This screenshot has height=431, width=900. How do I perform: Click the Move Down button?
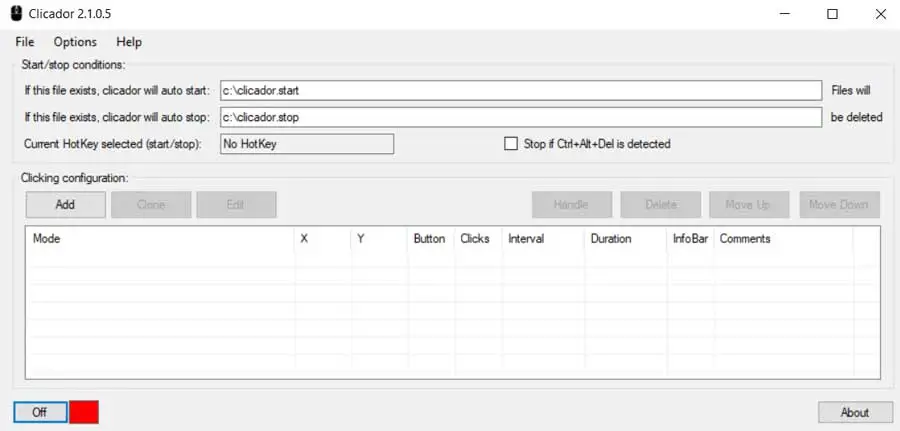tap(839, 204)
